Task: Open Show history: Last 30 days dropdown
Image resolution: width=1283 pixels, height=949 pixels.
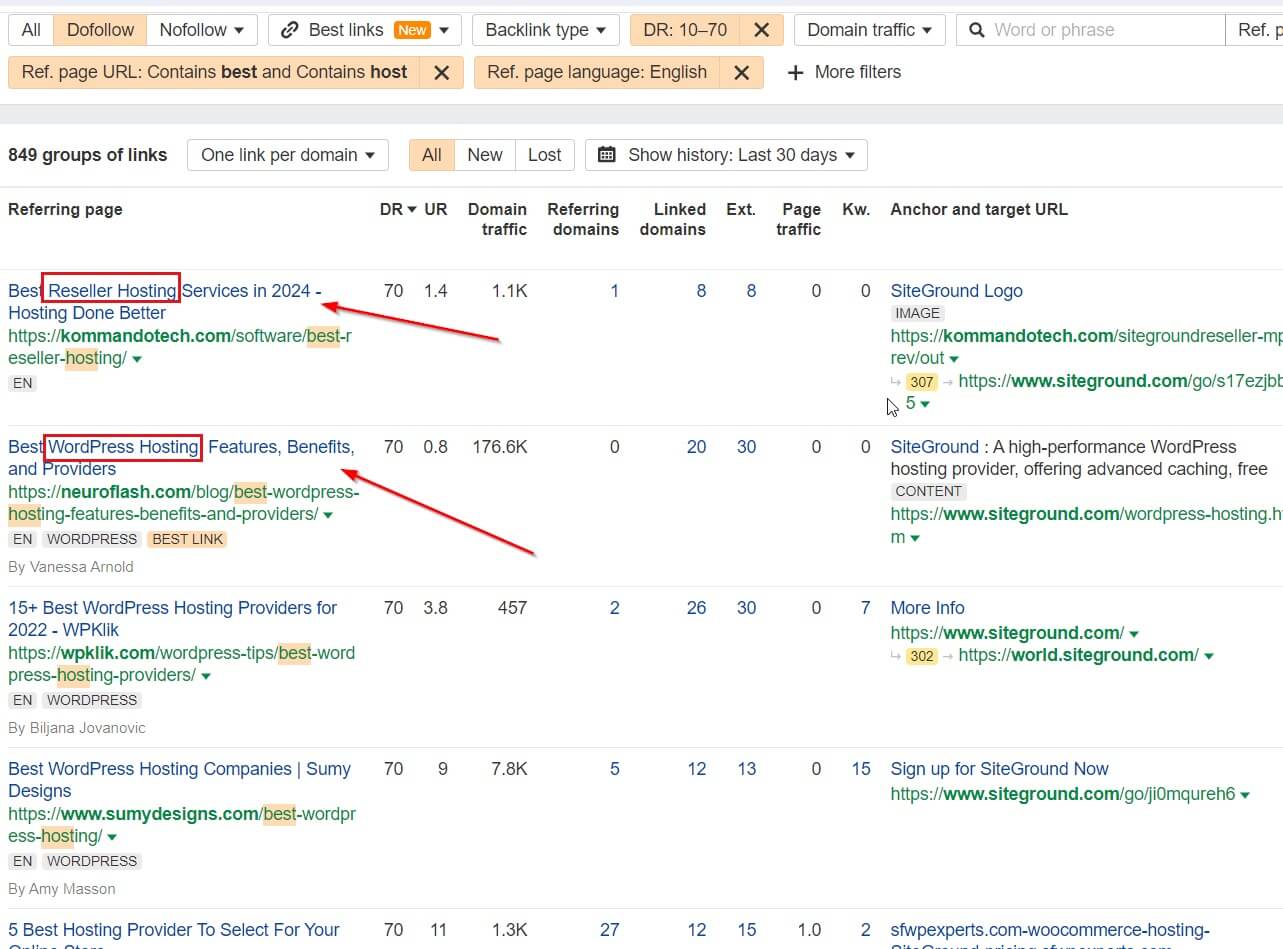Action: [x=726, y=155]
